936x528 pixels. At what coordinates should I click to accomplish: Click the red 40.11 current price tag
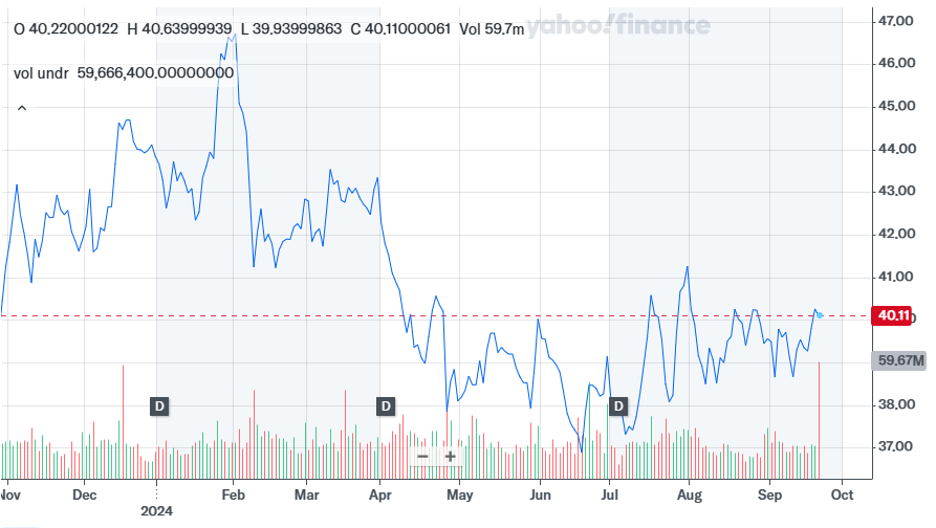click(x=892, y=316)
